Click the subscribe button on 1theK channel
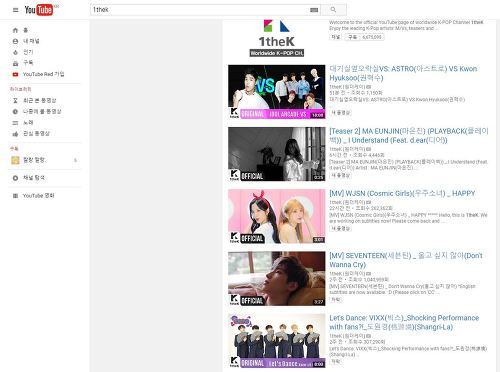 (x=364, y=37)
